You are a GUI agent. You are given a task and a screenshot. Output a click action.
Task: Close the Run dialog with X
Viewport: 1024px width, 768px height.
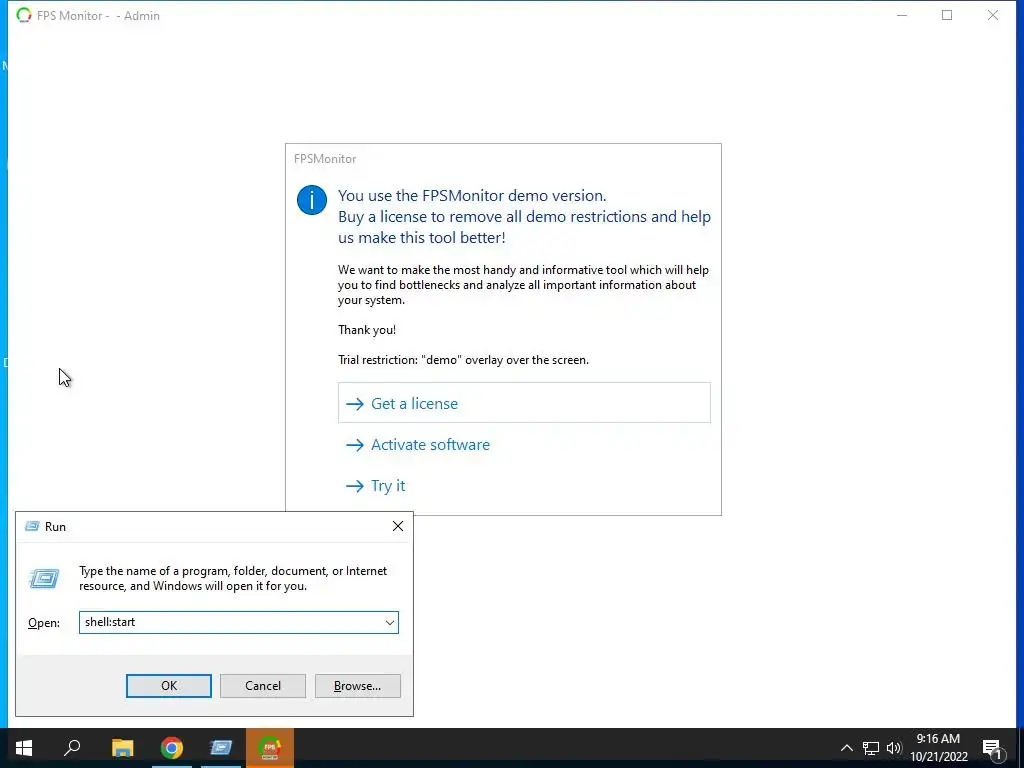(x=398, y=526)
